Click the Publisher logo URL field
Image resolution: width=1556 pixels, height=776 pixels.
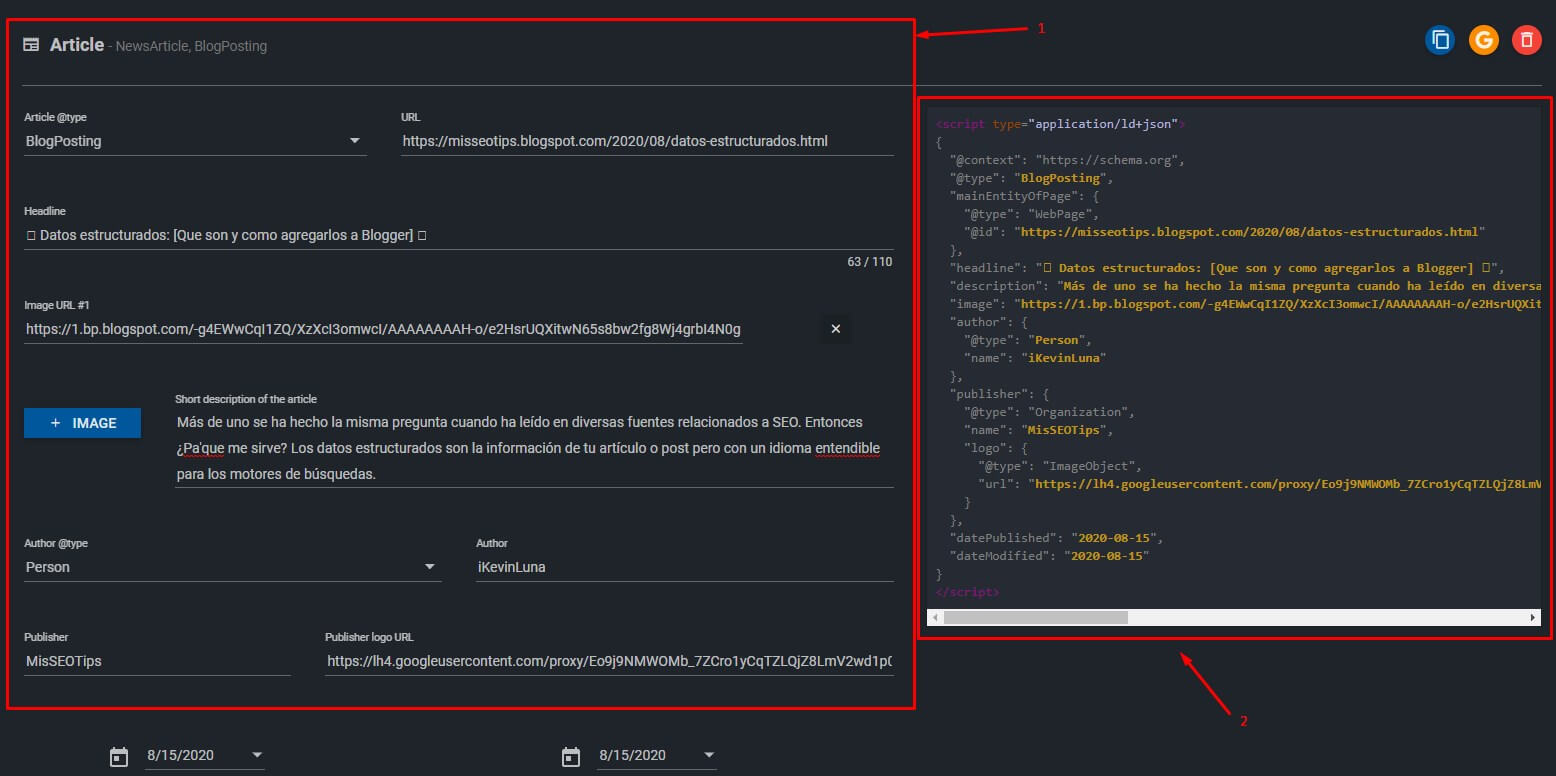click(x=609, y=661)
